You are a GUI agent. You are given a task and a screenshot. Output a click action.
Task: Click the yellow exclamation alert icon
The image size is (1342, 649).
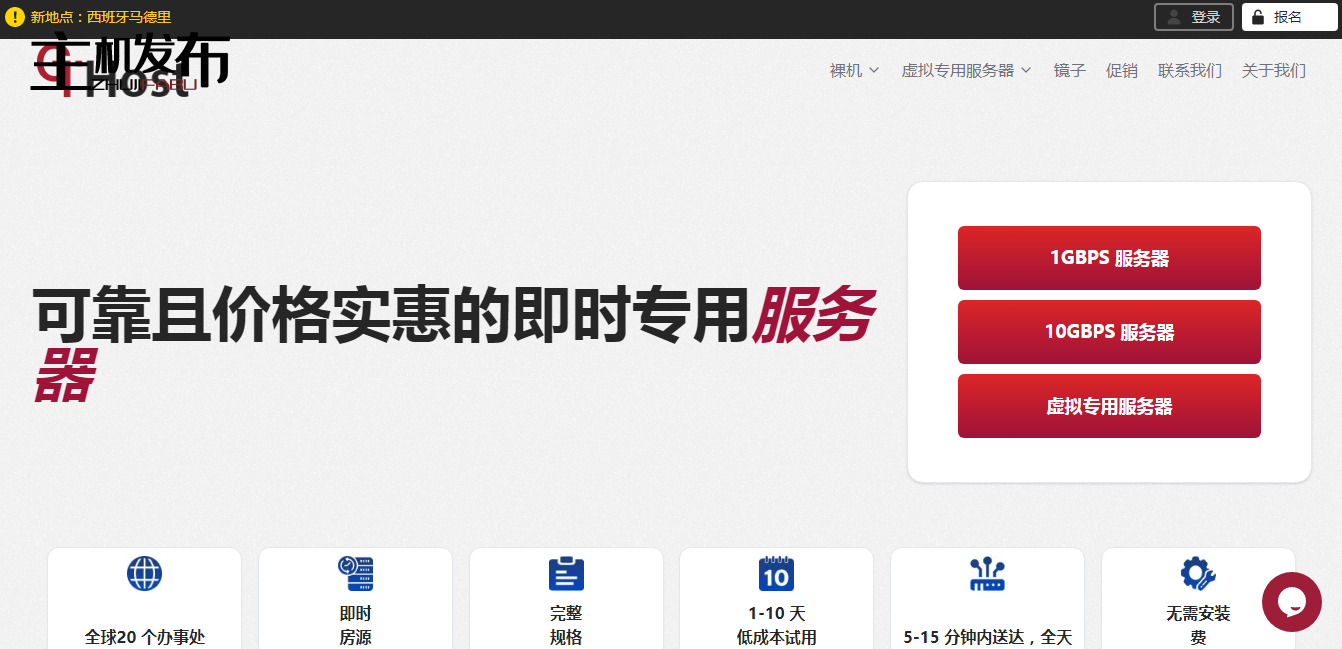(15, 17)
